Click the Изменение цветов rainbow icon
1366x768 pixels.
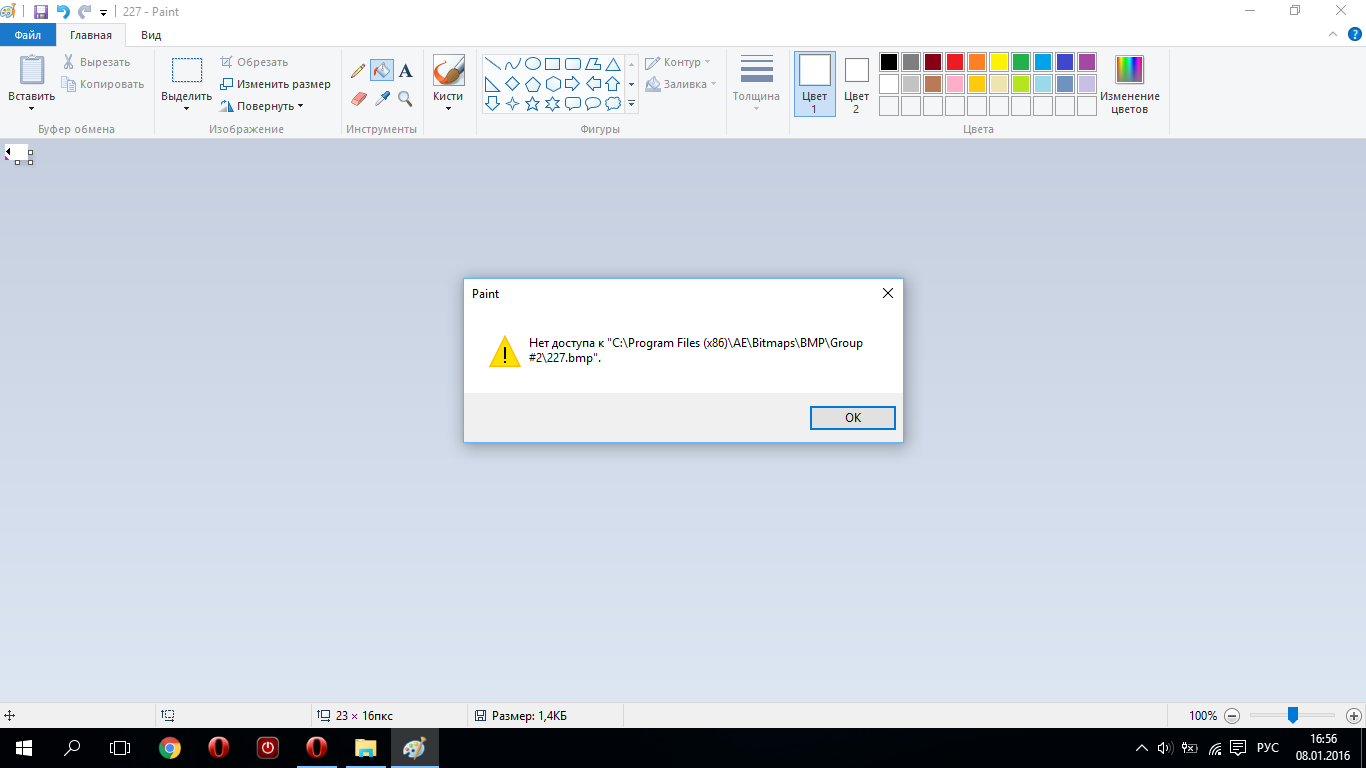click(1129, 70)
